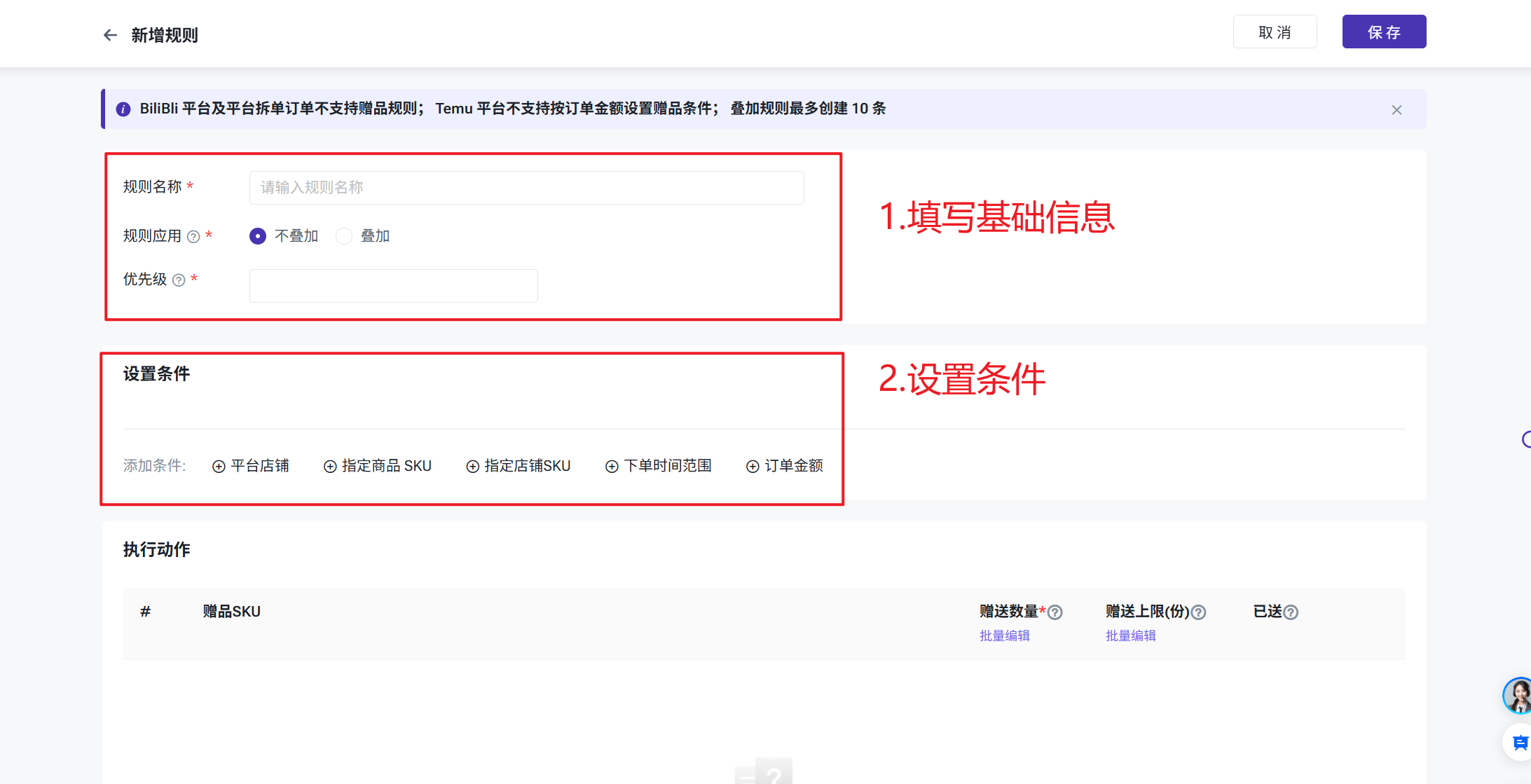The height and width of the screenshot is (784, 1531).
Task: Click 批量编辑 under 赠送数量
Action: coord(1005,635)
